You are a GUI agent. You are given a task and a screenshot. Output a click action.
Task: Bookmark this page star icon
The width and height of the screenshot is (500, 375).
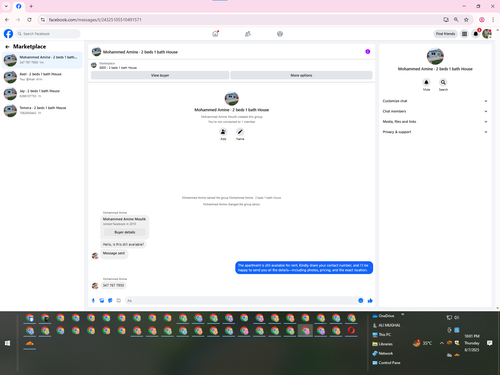pos(466,20)
